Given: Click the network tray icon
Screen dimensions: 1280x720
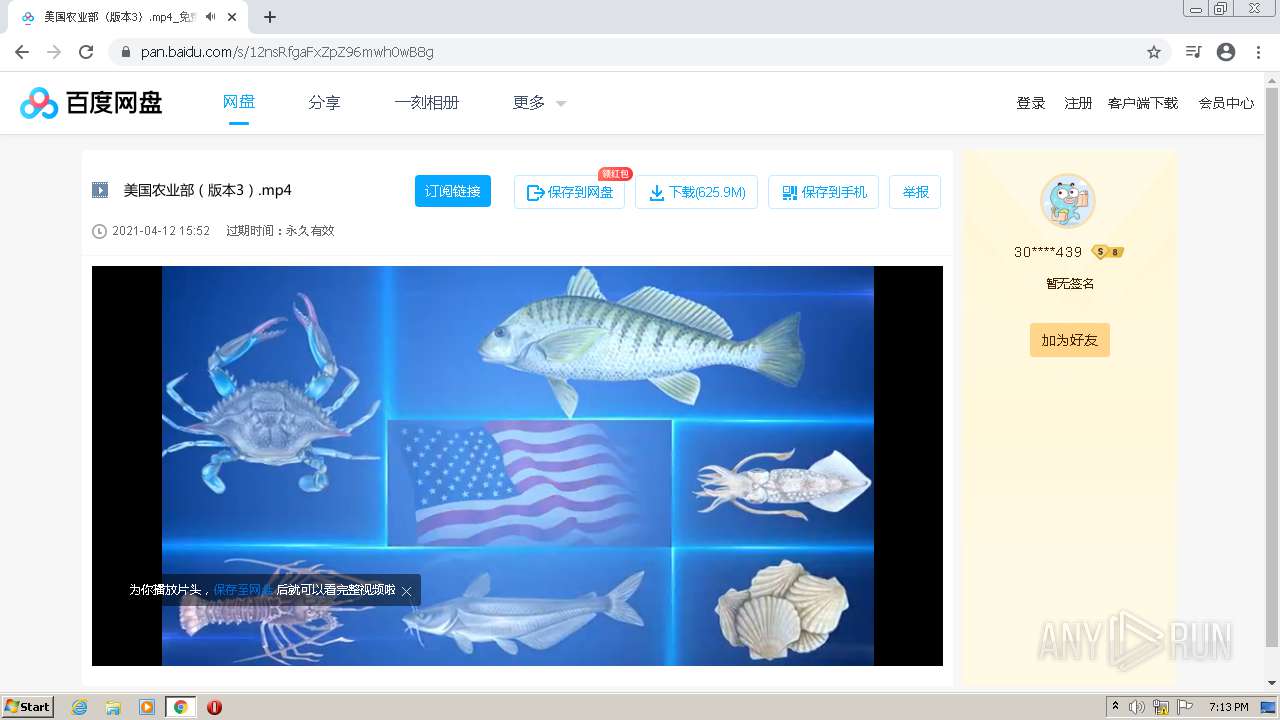Looking at the screenshot, I should click(x=1161, y=707).
